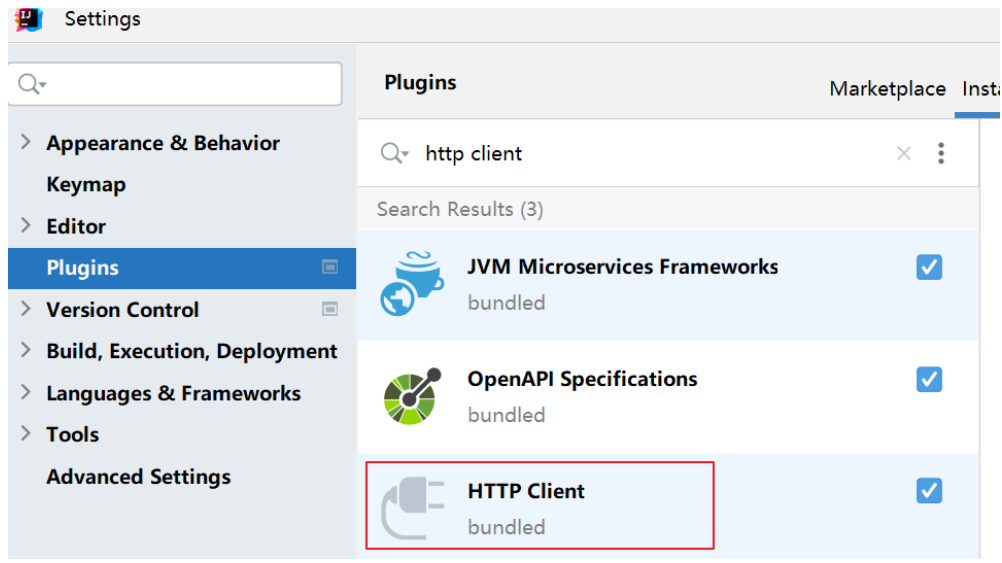Uncheck the OpenAPI Specifications plugin
The image size is (1002, 563).
pyautogui.click(x=929, y=380)
